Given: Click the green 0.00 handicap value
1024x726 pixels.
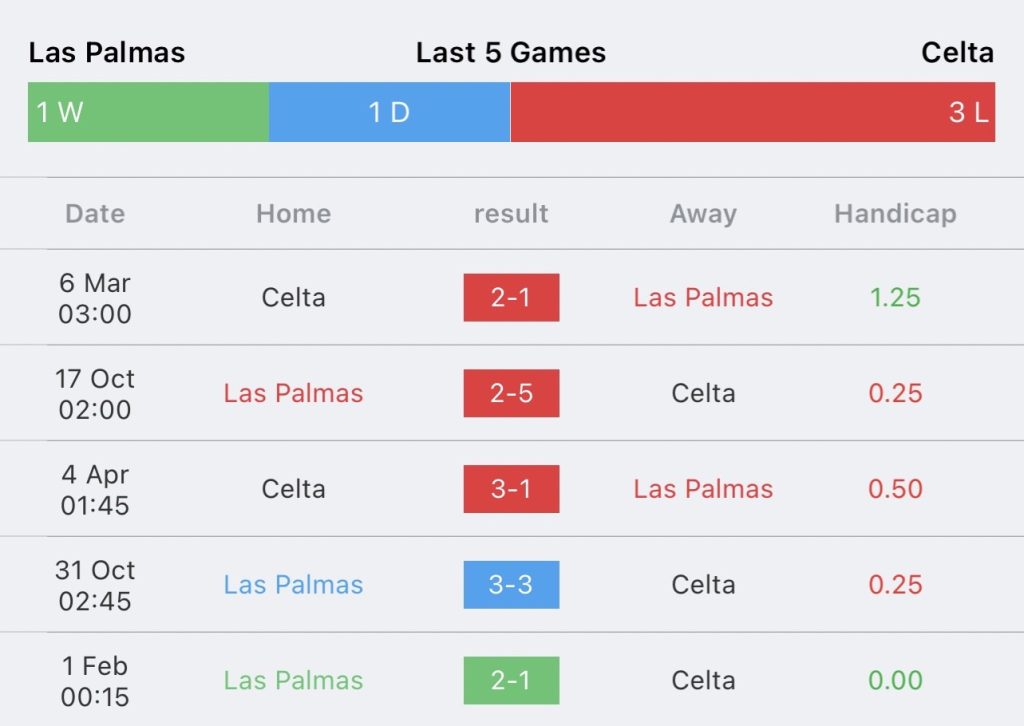Looking at the screenshot, I should (x=895, y=680).
